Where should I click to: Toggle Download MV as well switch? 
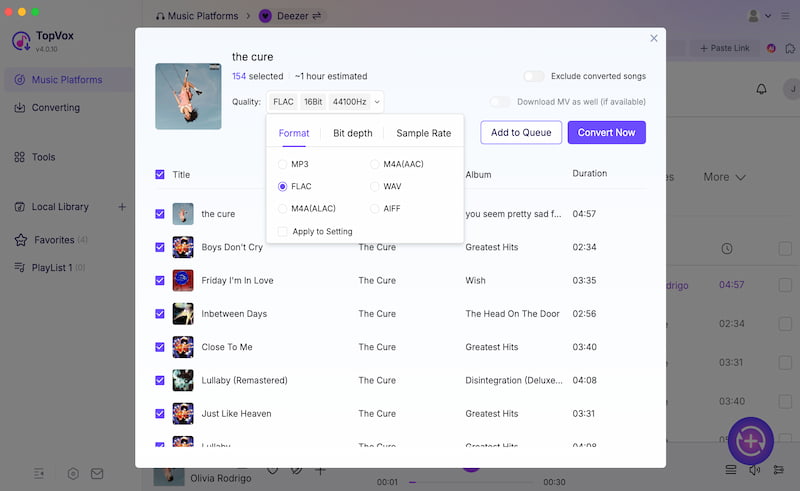point(499,102)
